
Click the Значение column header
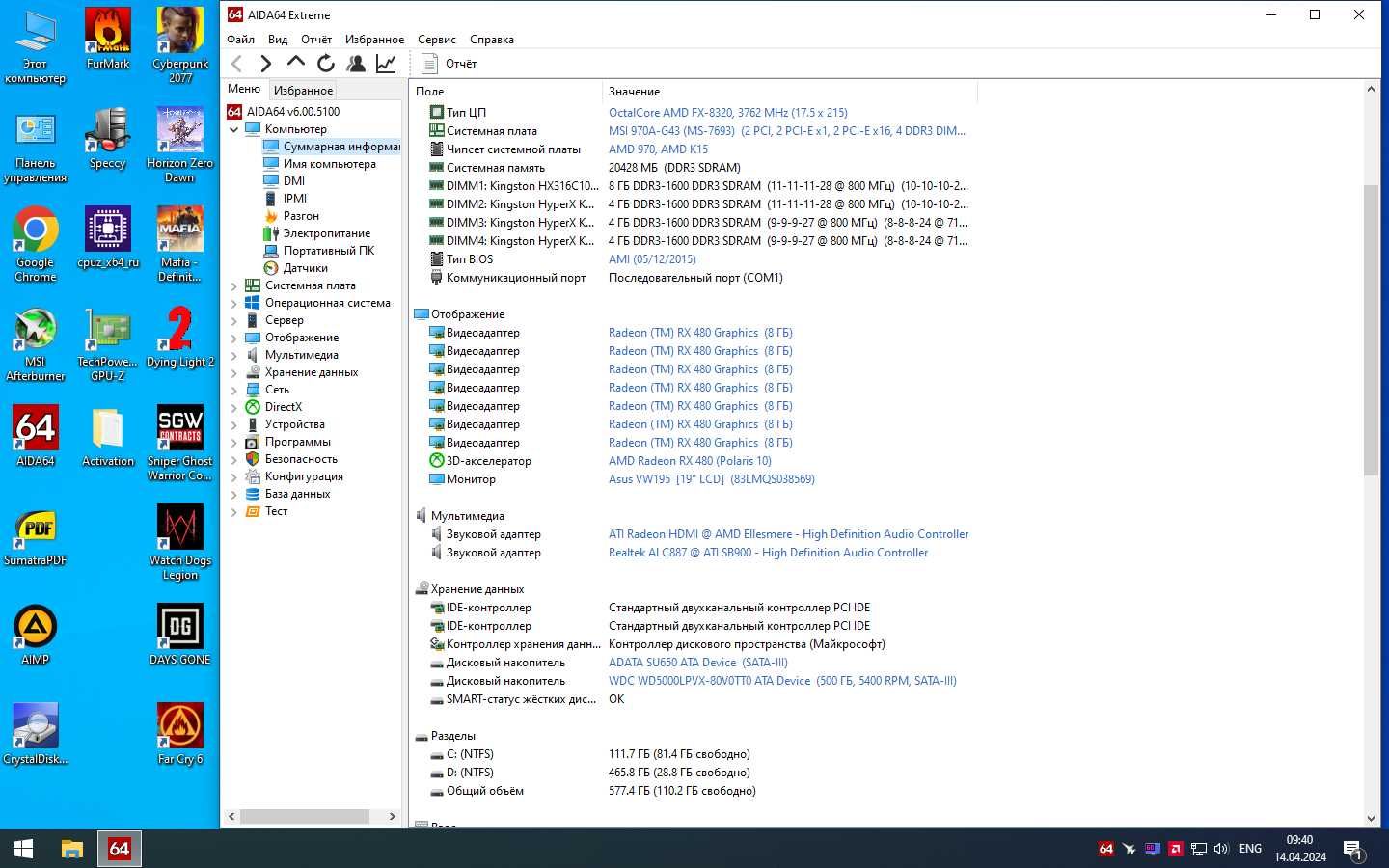790,92
